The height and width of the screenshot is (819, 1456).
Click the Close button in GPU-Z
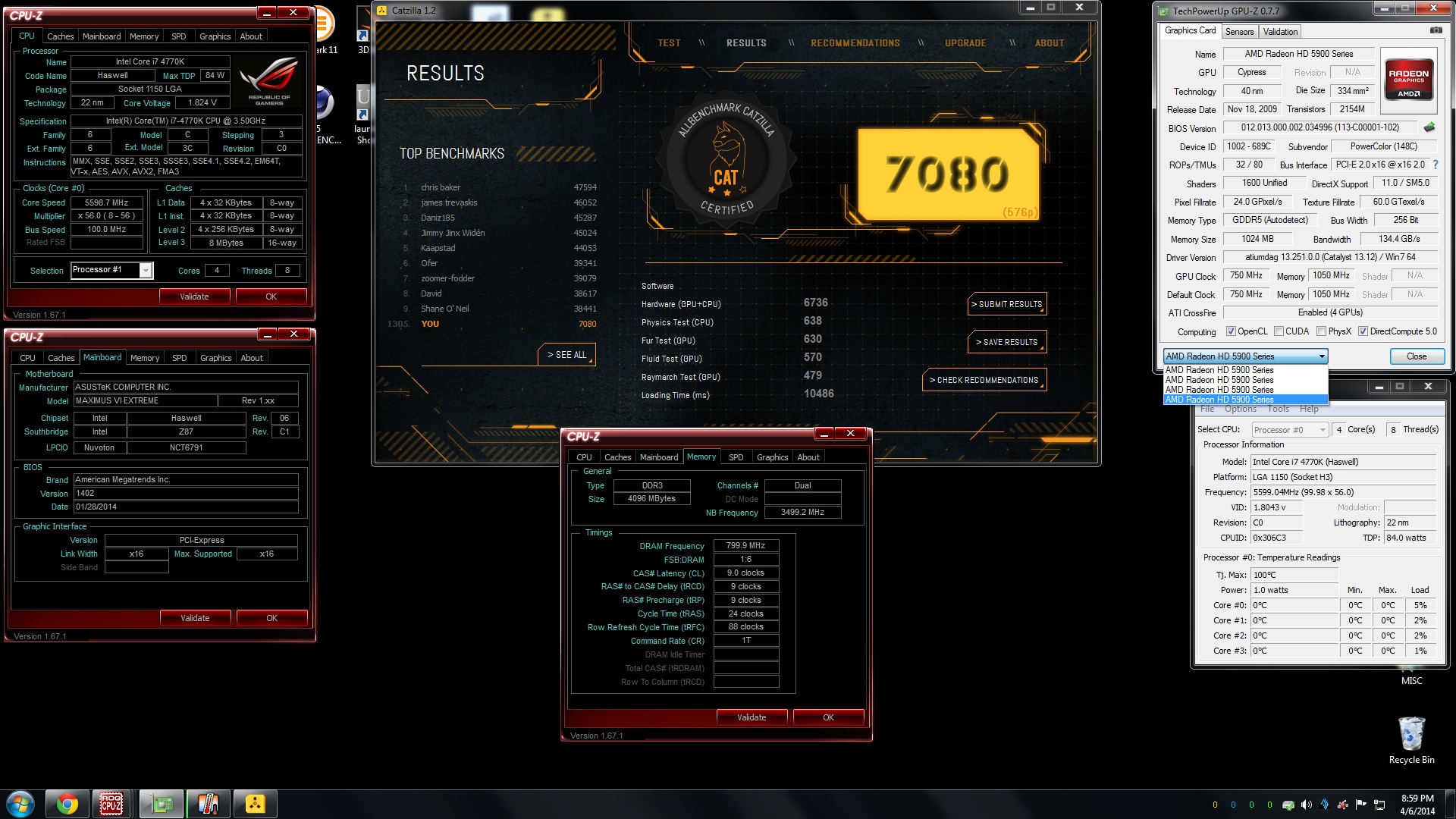[1416, 356]
